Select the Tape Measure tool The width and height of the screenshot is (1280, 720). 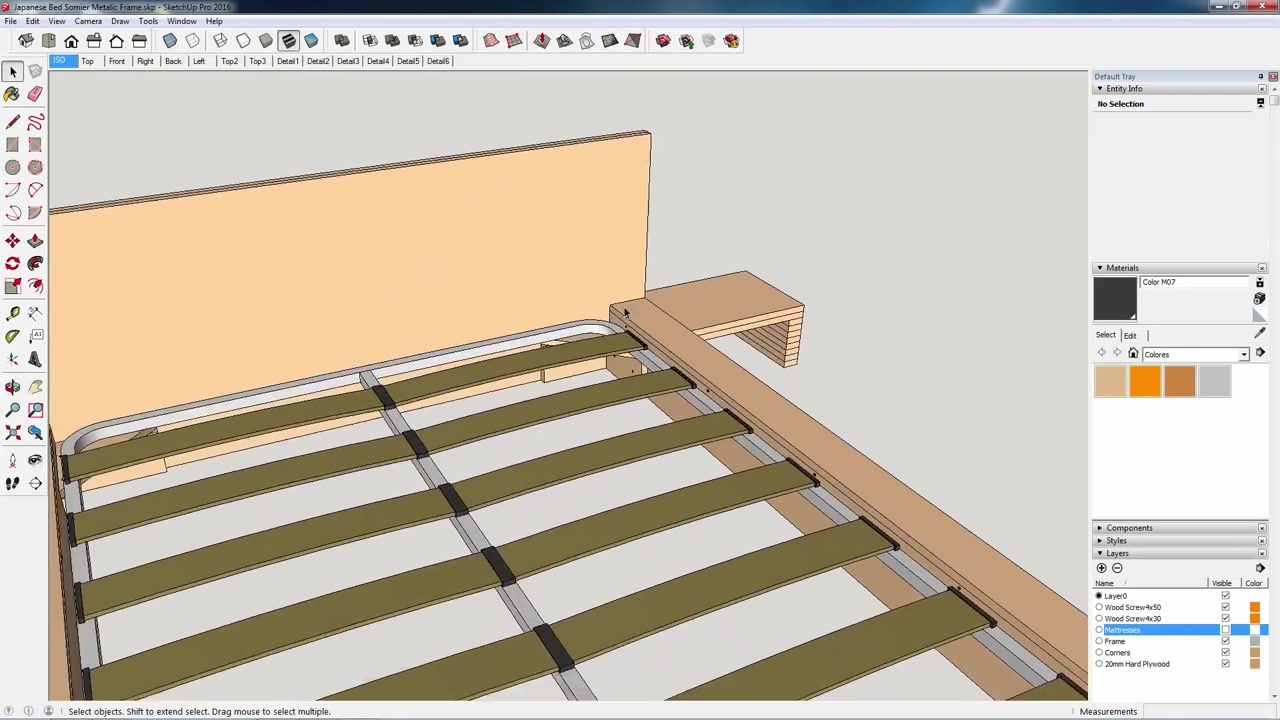coord(13,314)
